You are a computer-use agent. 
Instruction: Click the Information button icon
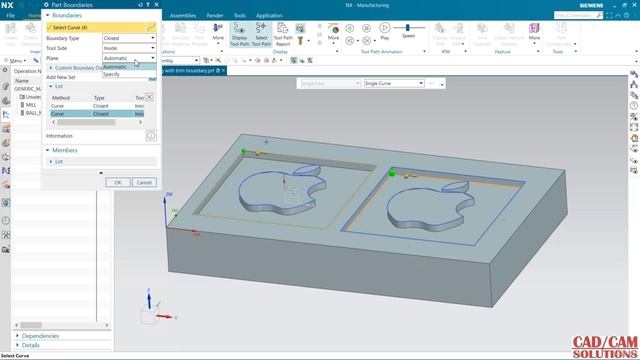coord(151,136)
